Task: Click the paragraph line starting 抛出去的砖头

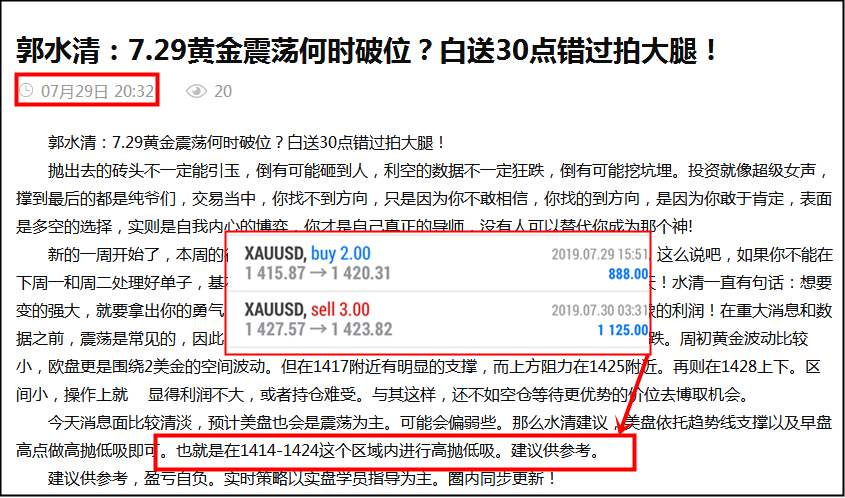Action: (438, 171)
